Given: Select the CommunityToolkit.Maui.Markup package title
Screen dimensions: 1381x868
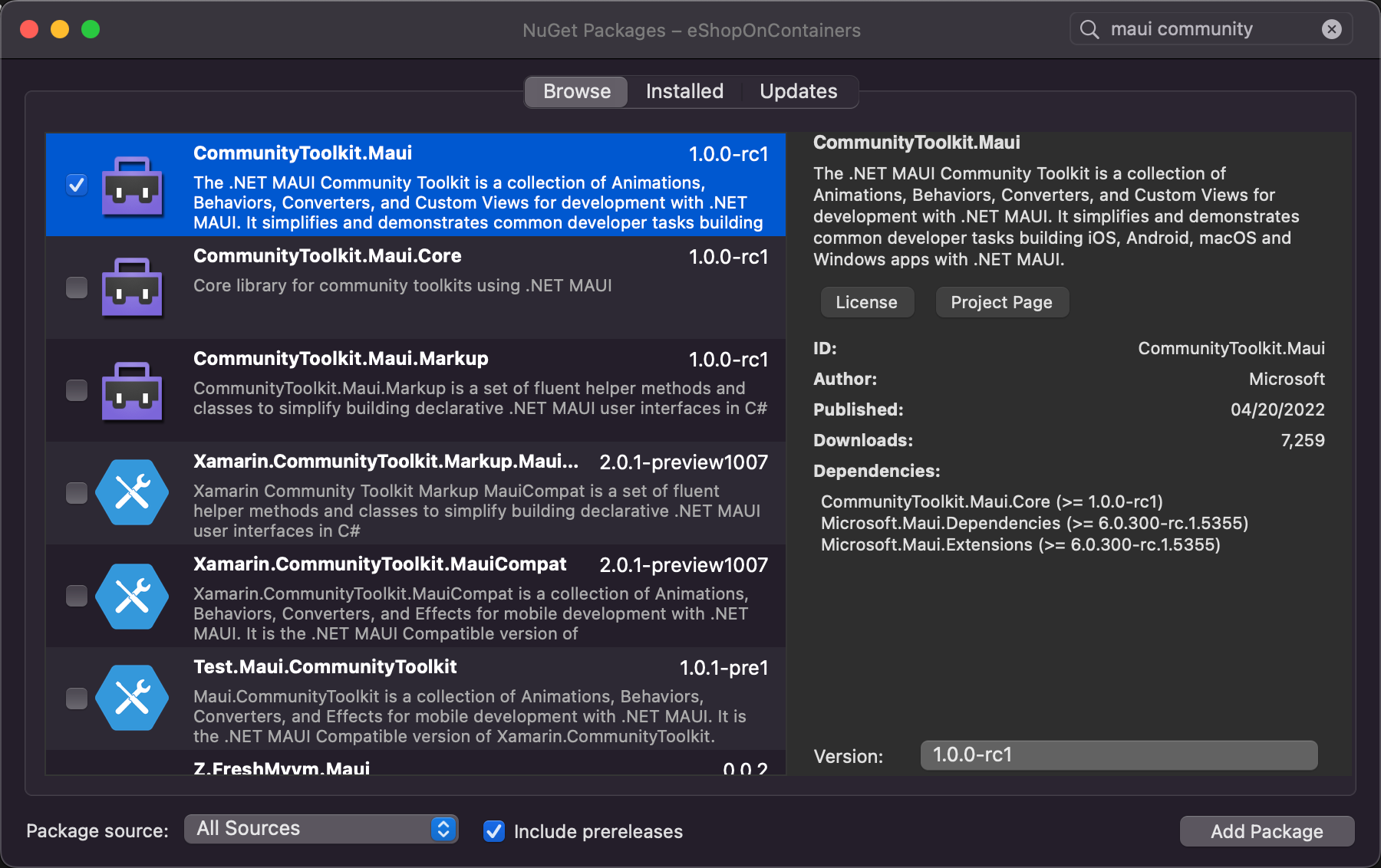Looking at the screenshot, I should (341, 359).
